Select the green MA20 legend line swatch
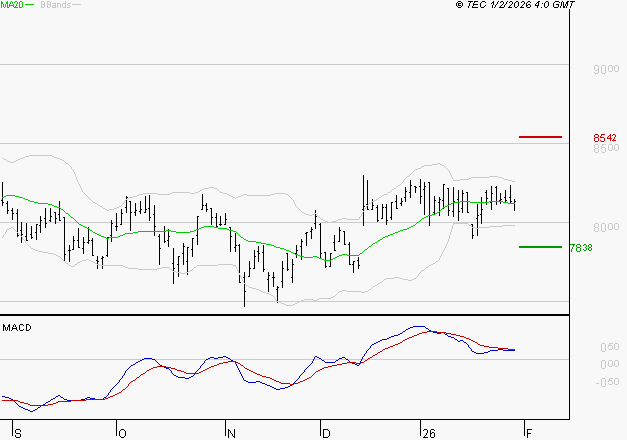627x440 pixels. point(30,6)
